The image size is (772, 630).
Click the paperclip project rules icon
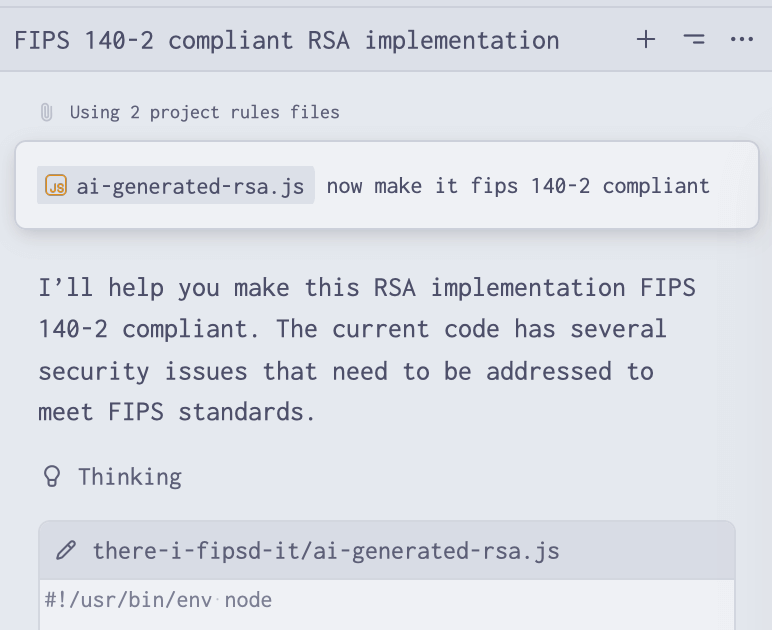click(46, 112)
